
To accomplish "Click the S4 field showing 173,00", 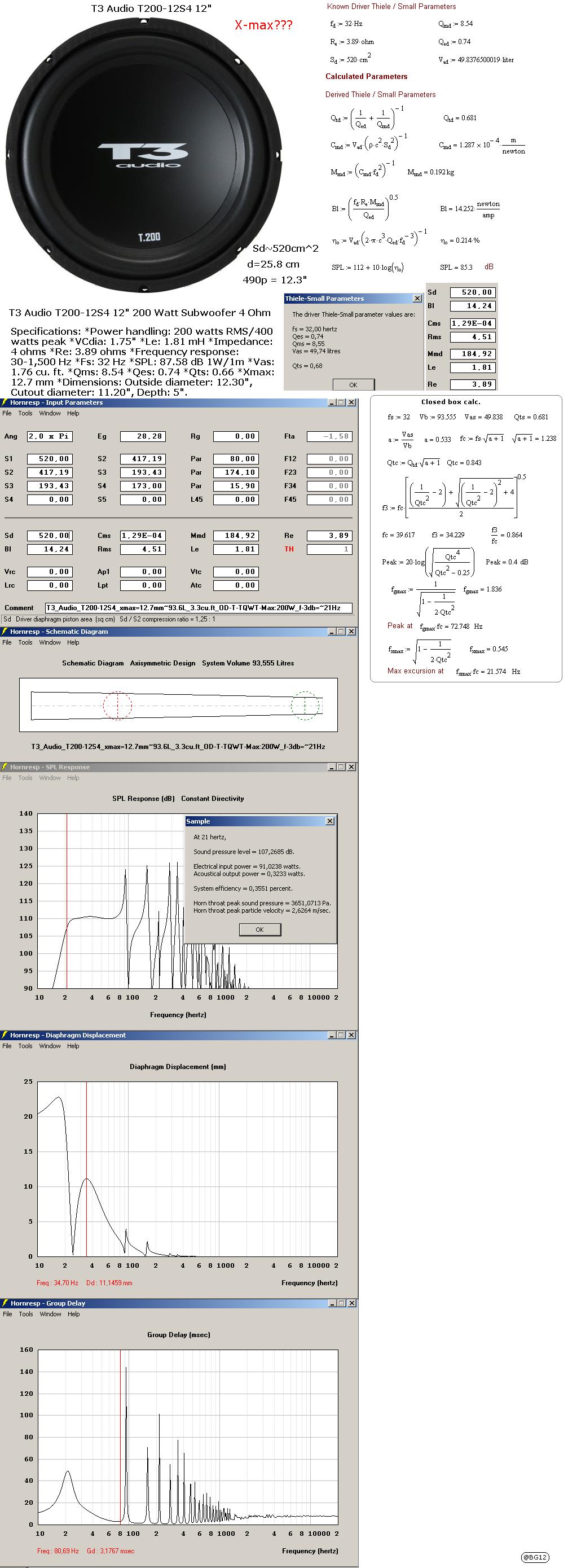I will tap(143, 486).
